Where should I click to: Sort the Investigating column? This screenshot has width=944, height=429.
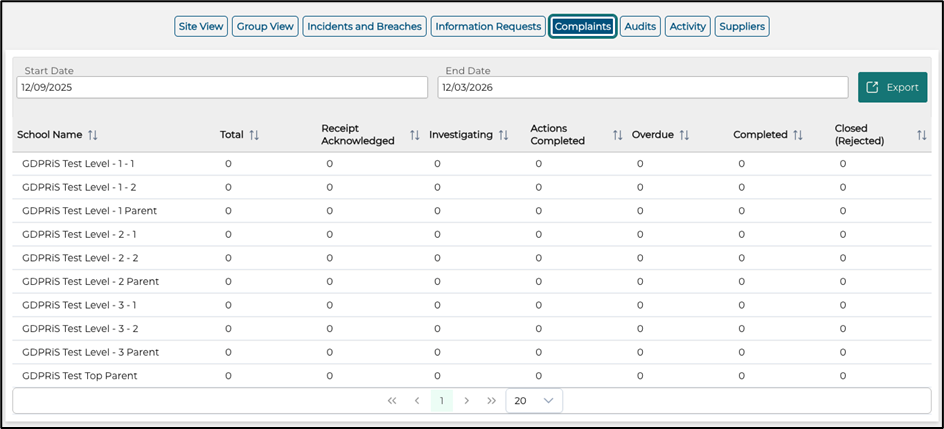point(504,135)
